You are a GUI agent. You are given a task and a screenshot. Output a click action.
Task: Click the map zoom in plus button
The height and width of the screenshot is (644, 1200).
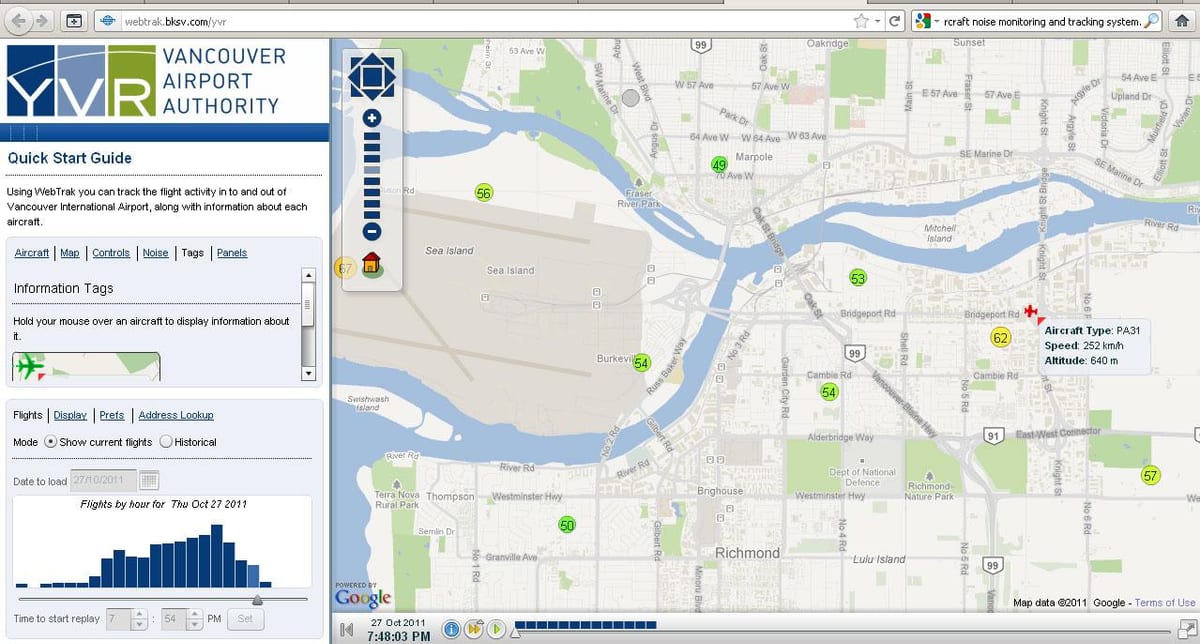click(x=372, y=118)
